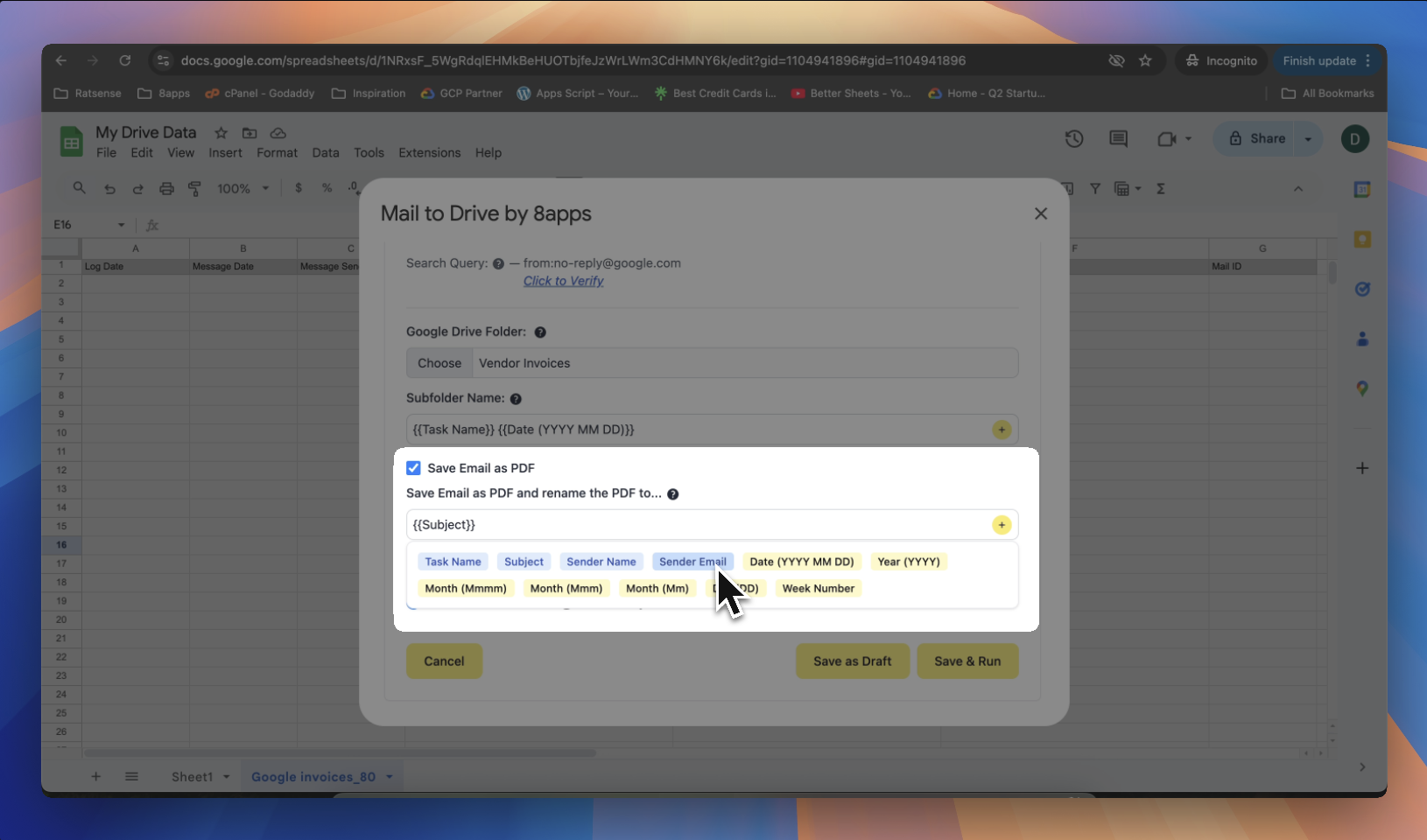Open the View menu
The width and height of the screenshot is (1427, 840).
tap(181, 152)
